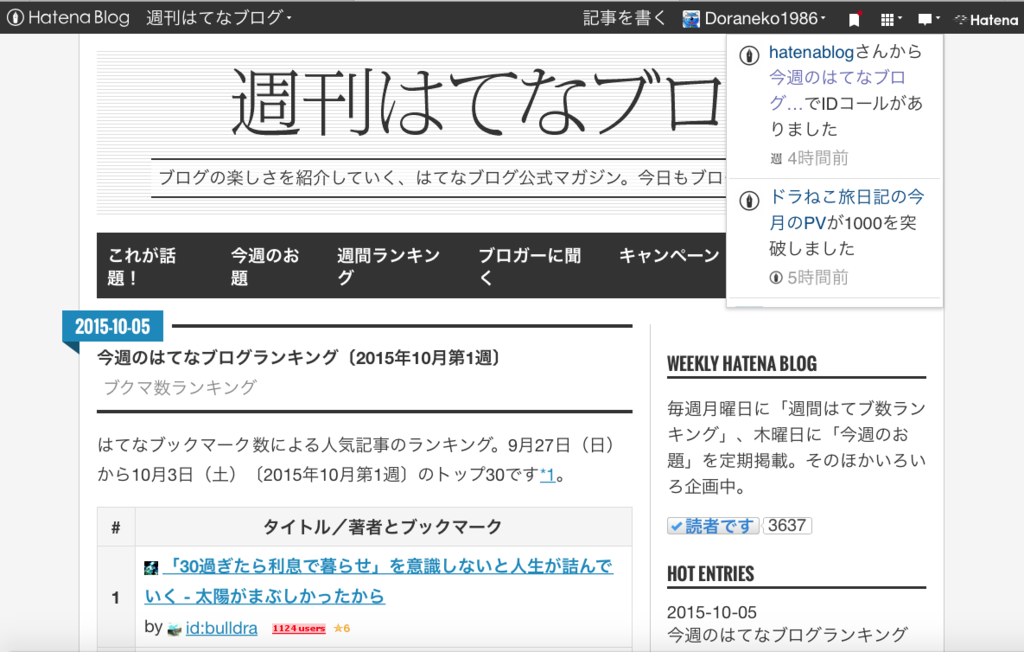Open the キャンペーン menu tab
The height and width of the screenshot is (652, 1024).
click(669, 255)
